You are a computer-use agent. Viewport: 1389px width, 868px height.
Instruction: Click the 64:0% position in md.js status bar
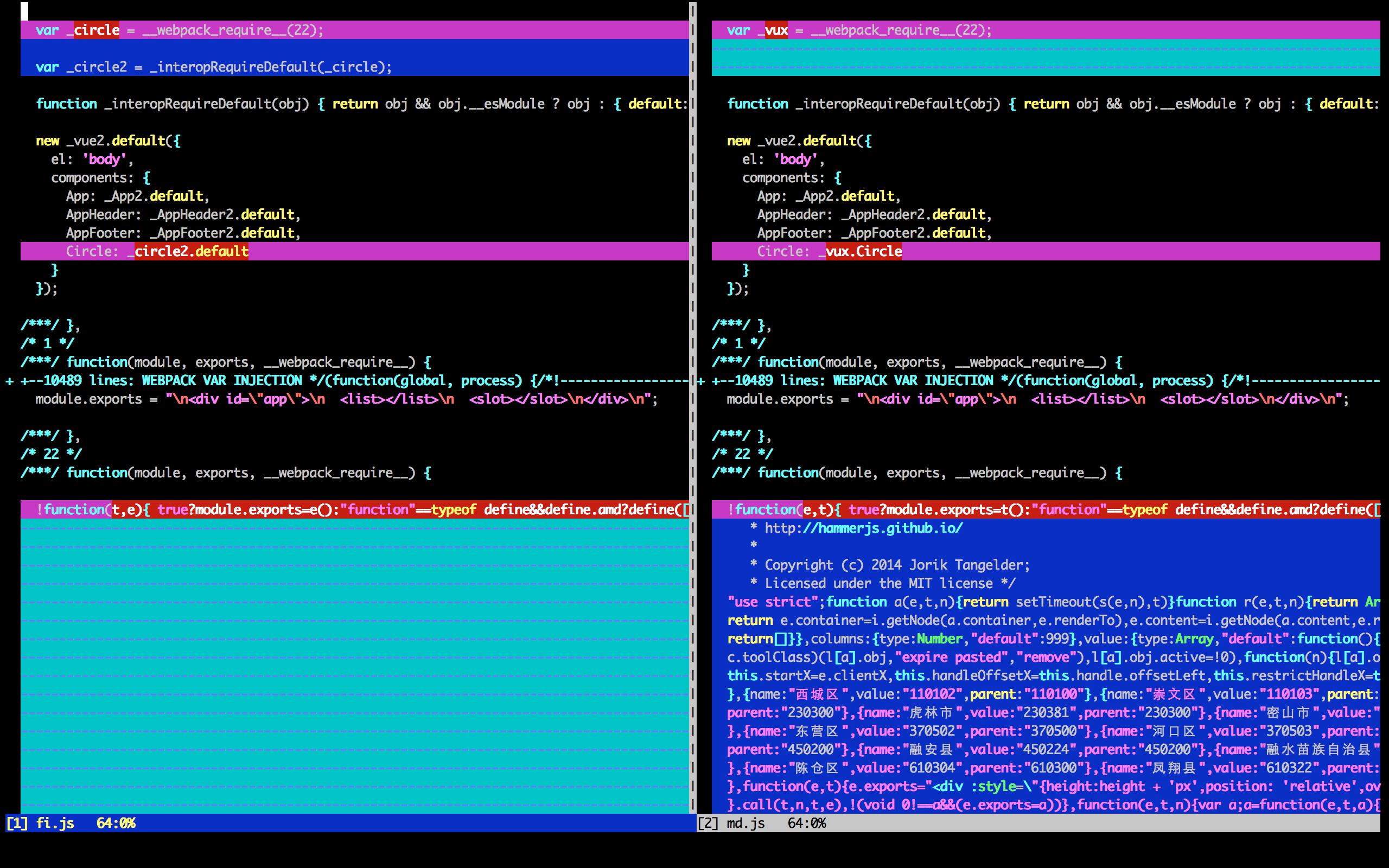pos(807,823)
